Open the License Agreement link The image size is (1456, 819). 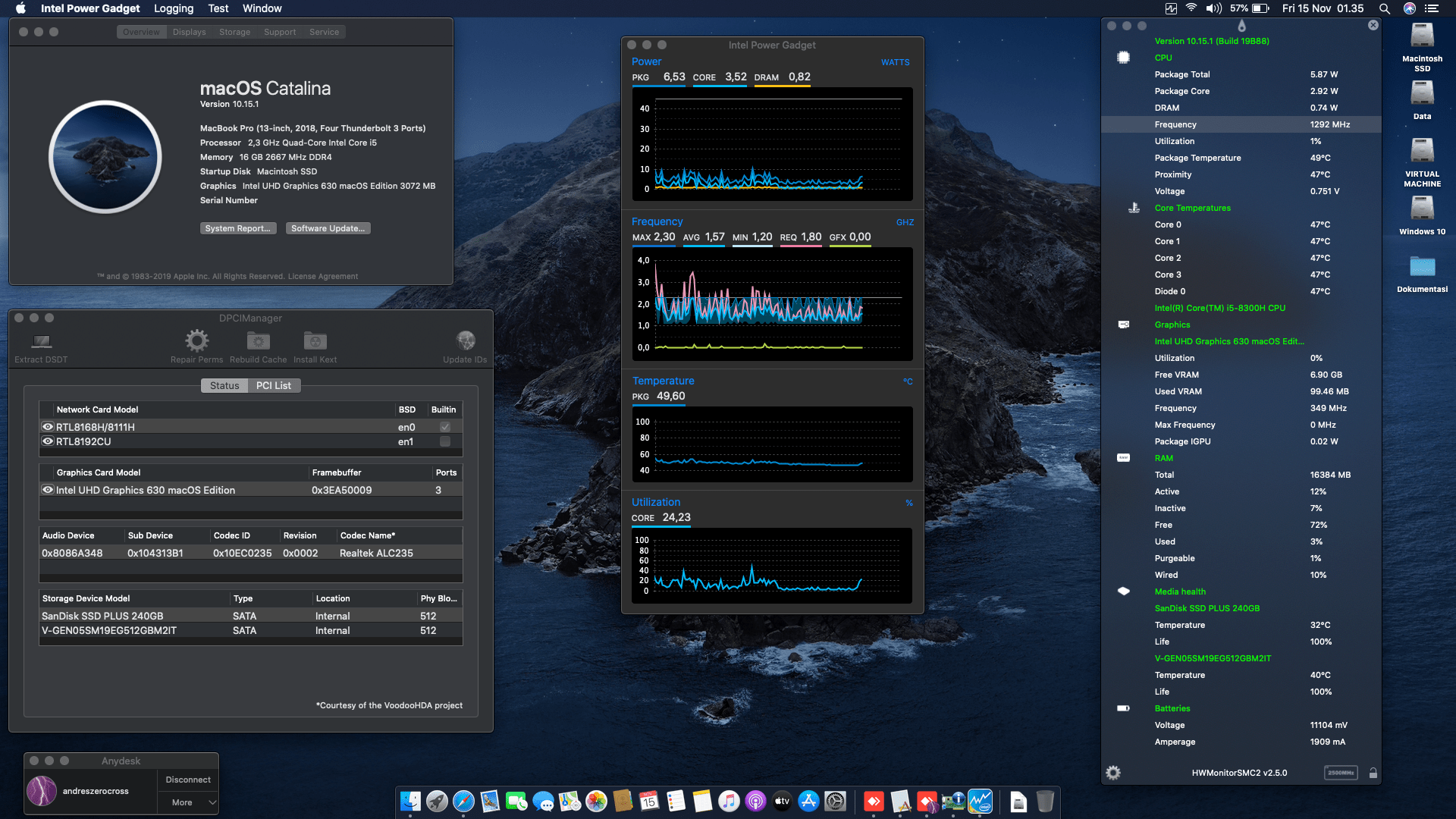click(x=323, y=276)
